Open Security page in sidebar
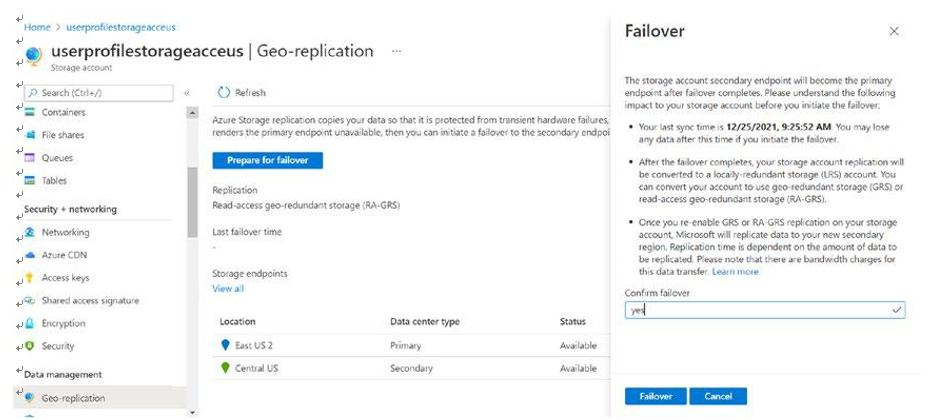 [x=58, y=346]
